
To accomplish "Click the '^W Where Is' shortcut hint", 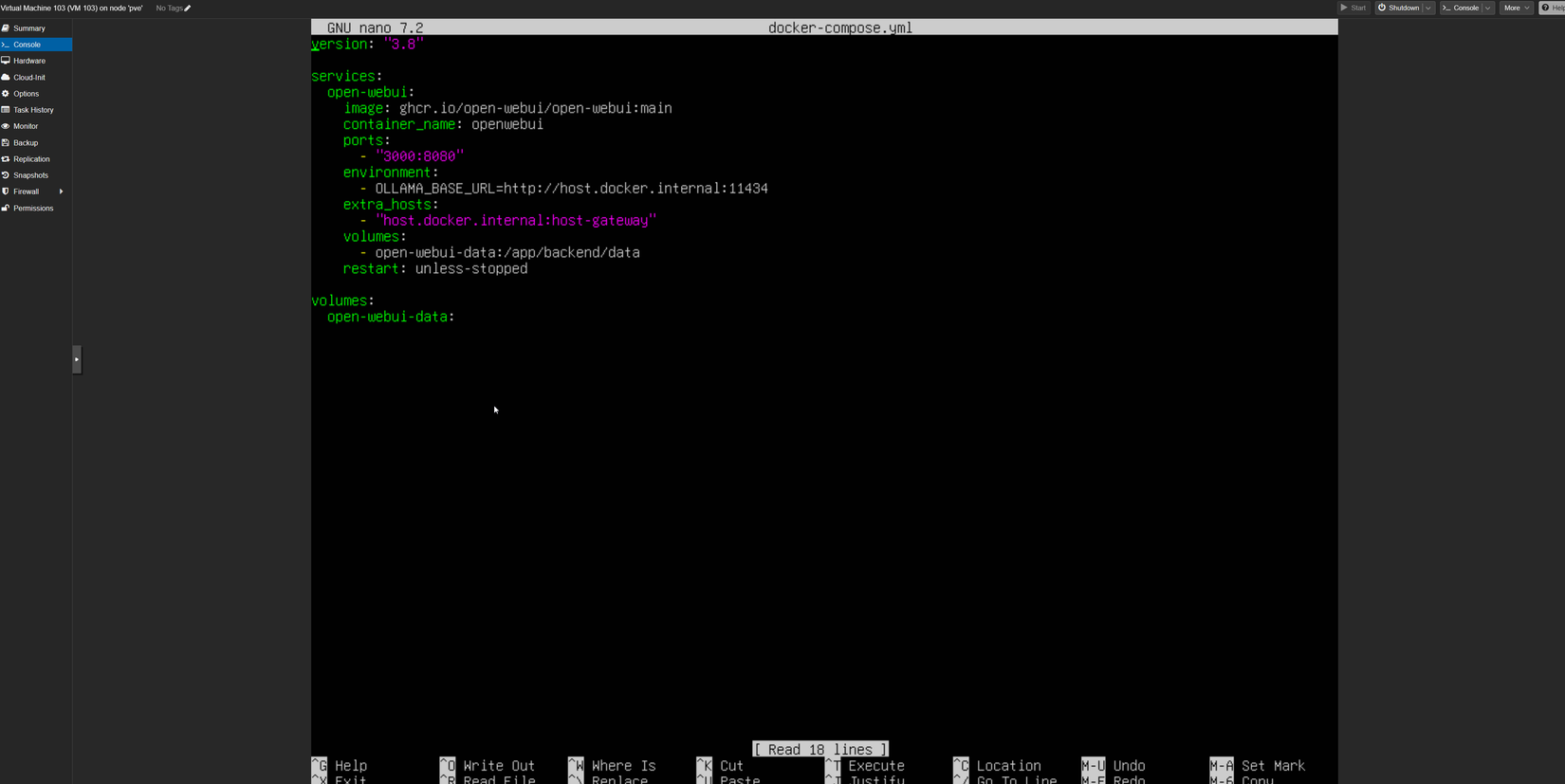I will click(612, 766).
